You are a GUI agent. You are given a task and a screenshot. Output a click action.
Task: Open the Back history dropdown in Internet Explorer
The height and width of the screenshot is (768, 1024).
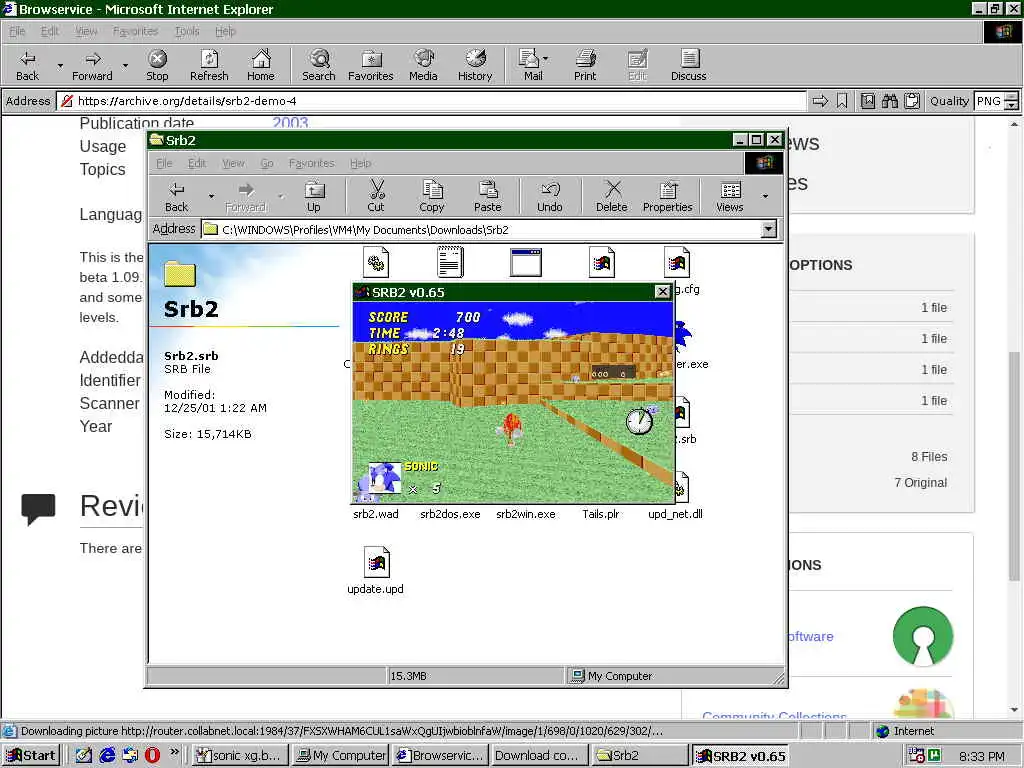tap(60, 66)
